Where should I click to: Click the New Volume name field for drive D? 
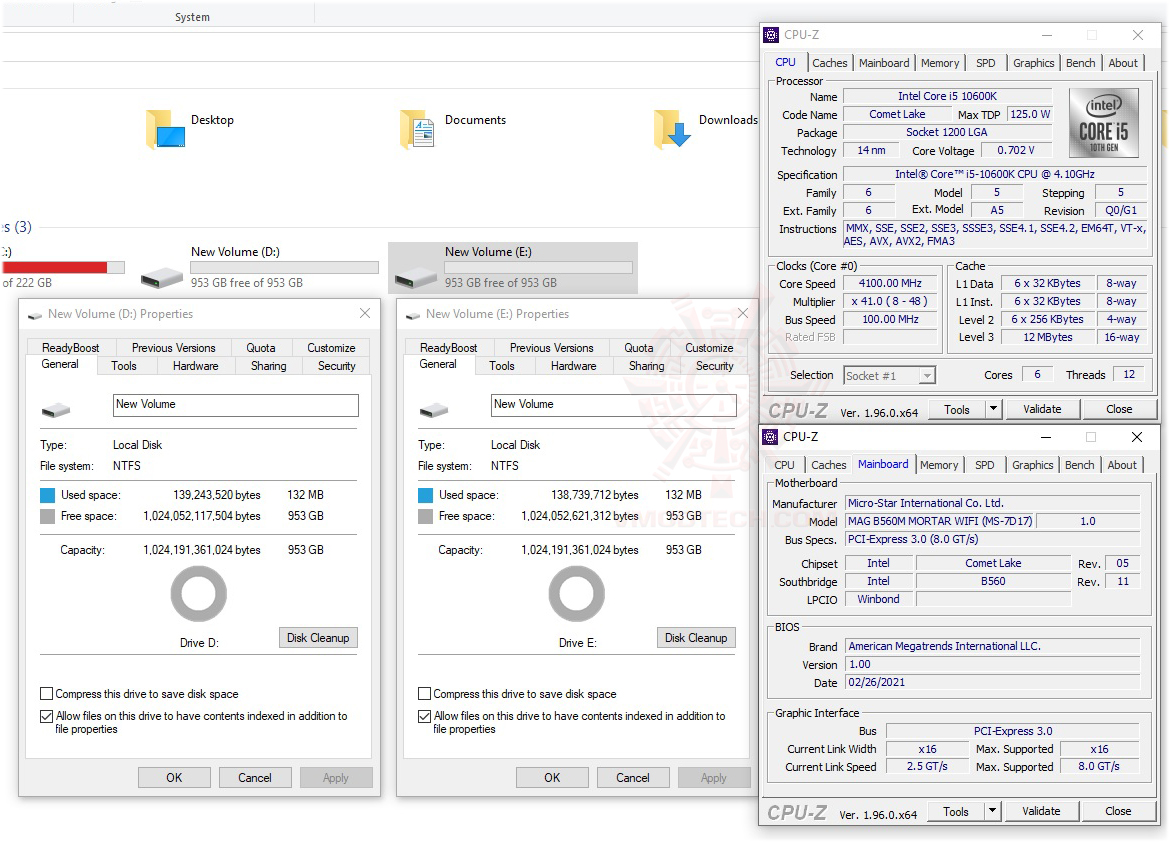pos(235,405)
